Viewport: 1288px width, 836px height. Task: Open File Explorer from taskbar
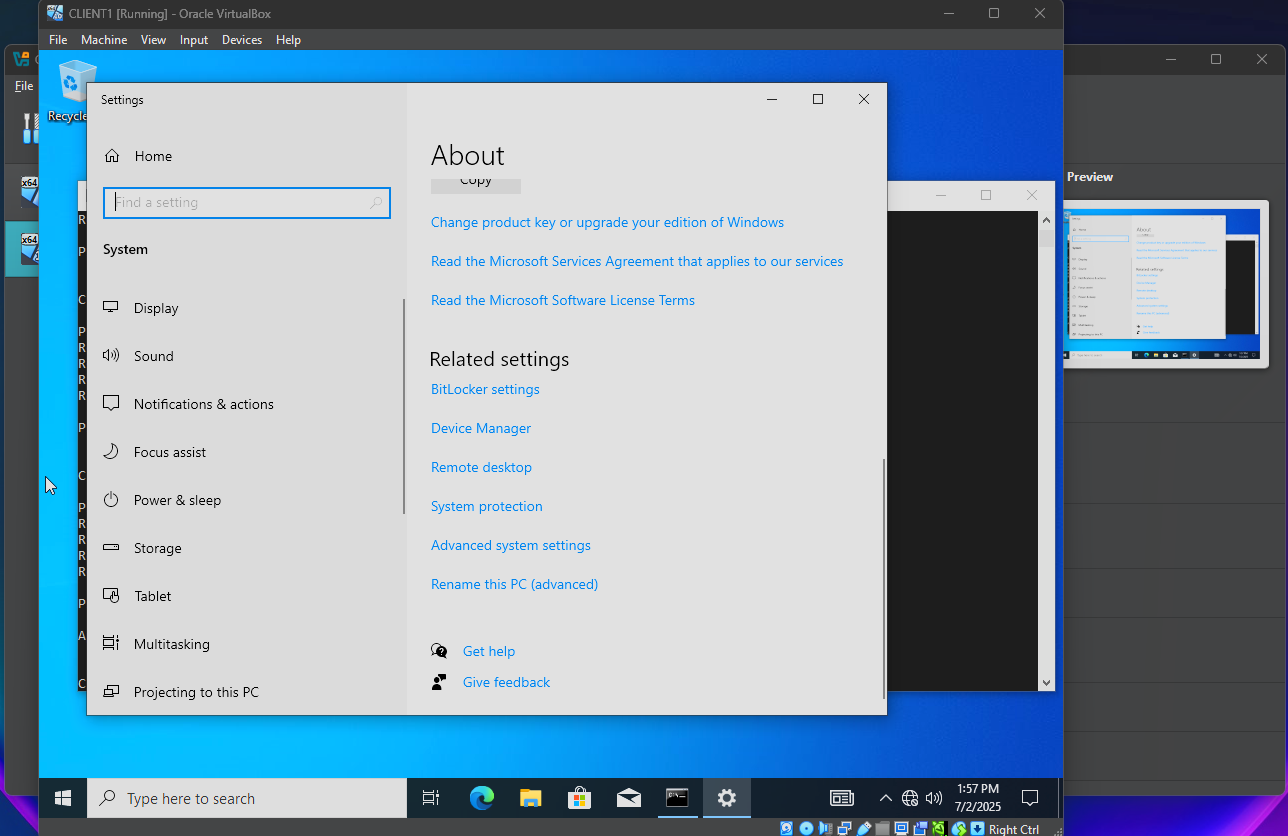click(x=531, y=798)
